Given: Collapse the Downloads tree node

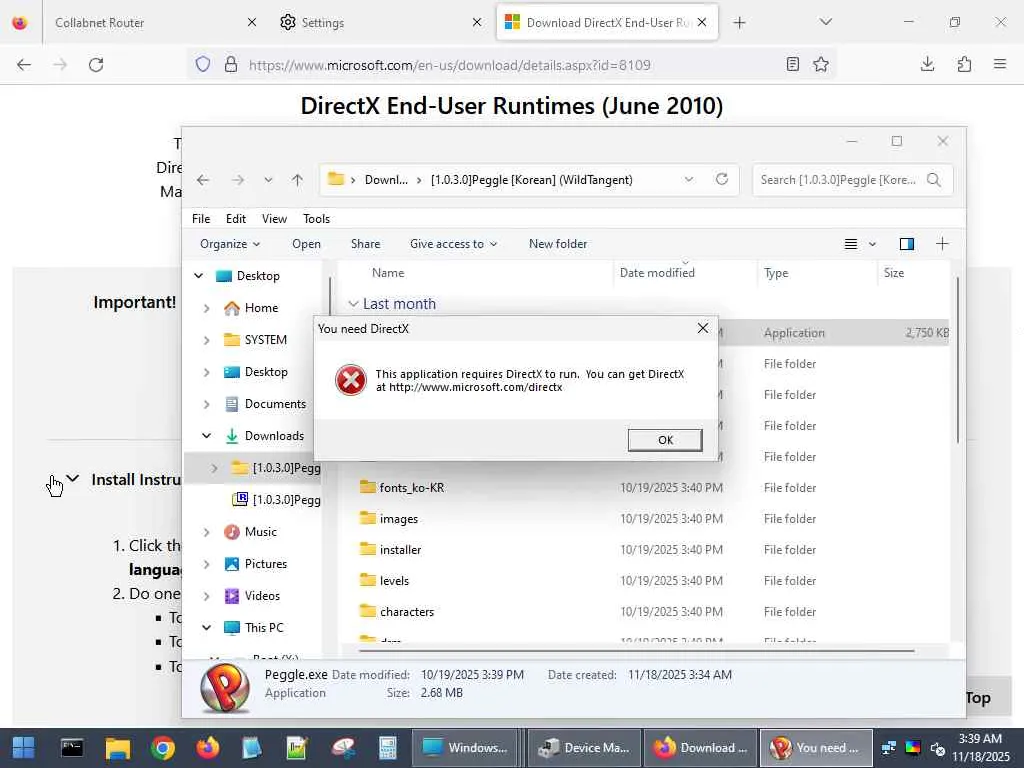Looking at the screenshot, I should coord(206,436).
